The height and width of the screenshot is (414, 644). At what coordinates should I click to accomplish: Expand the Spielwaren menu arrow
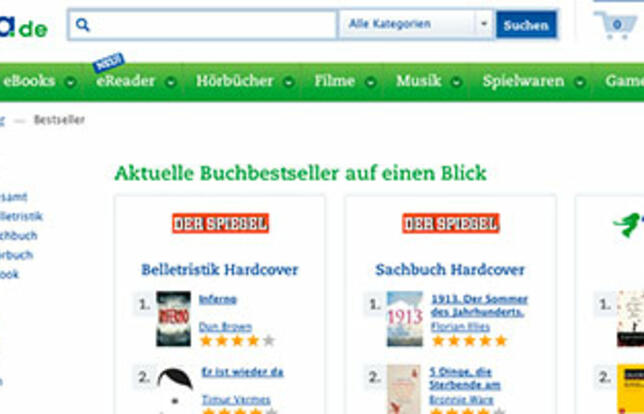click(580, 83)
